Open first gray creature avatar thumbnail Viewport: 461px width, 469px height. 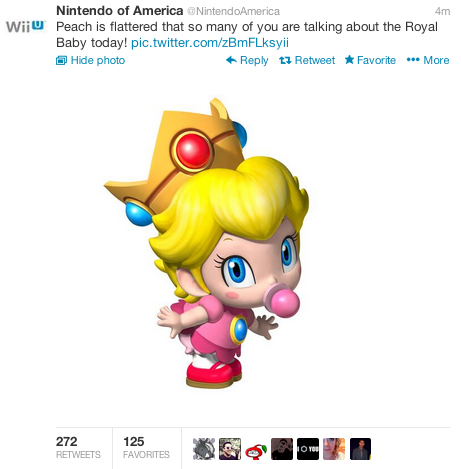(x=204, y=449)
